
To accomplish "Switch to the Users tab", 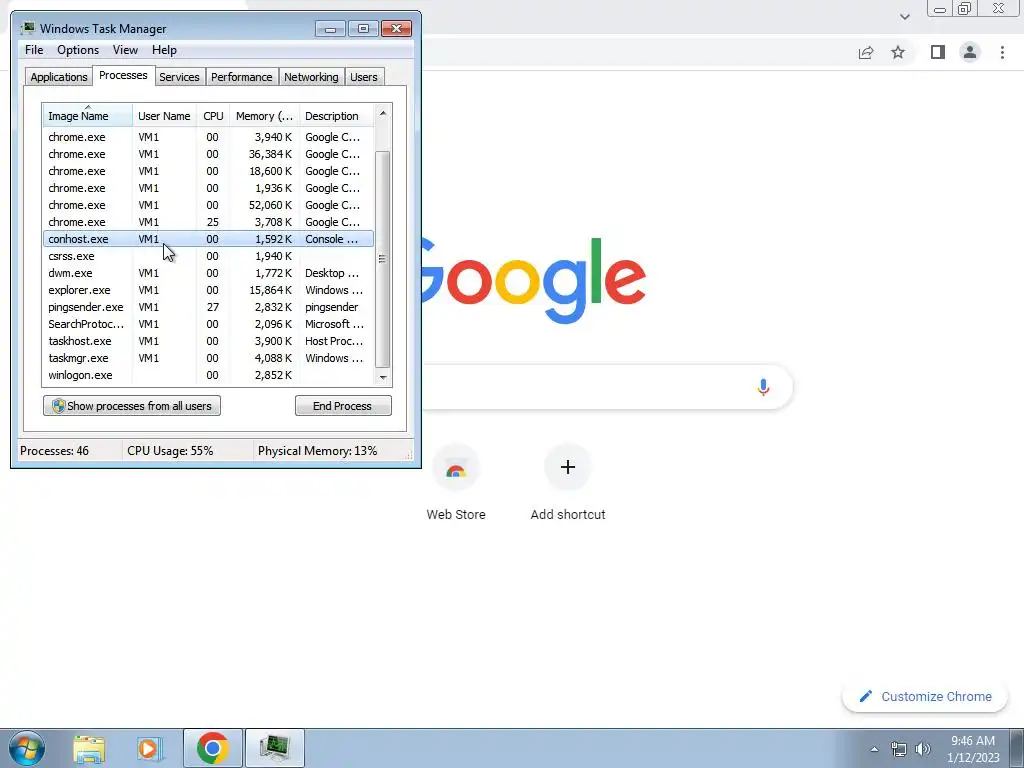I will (364, 77).
